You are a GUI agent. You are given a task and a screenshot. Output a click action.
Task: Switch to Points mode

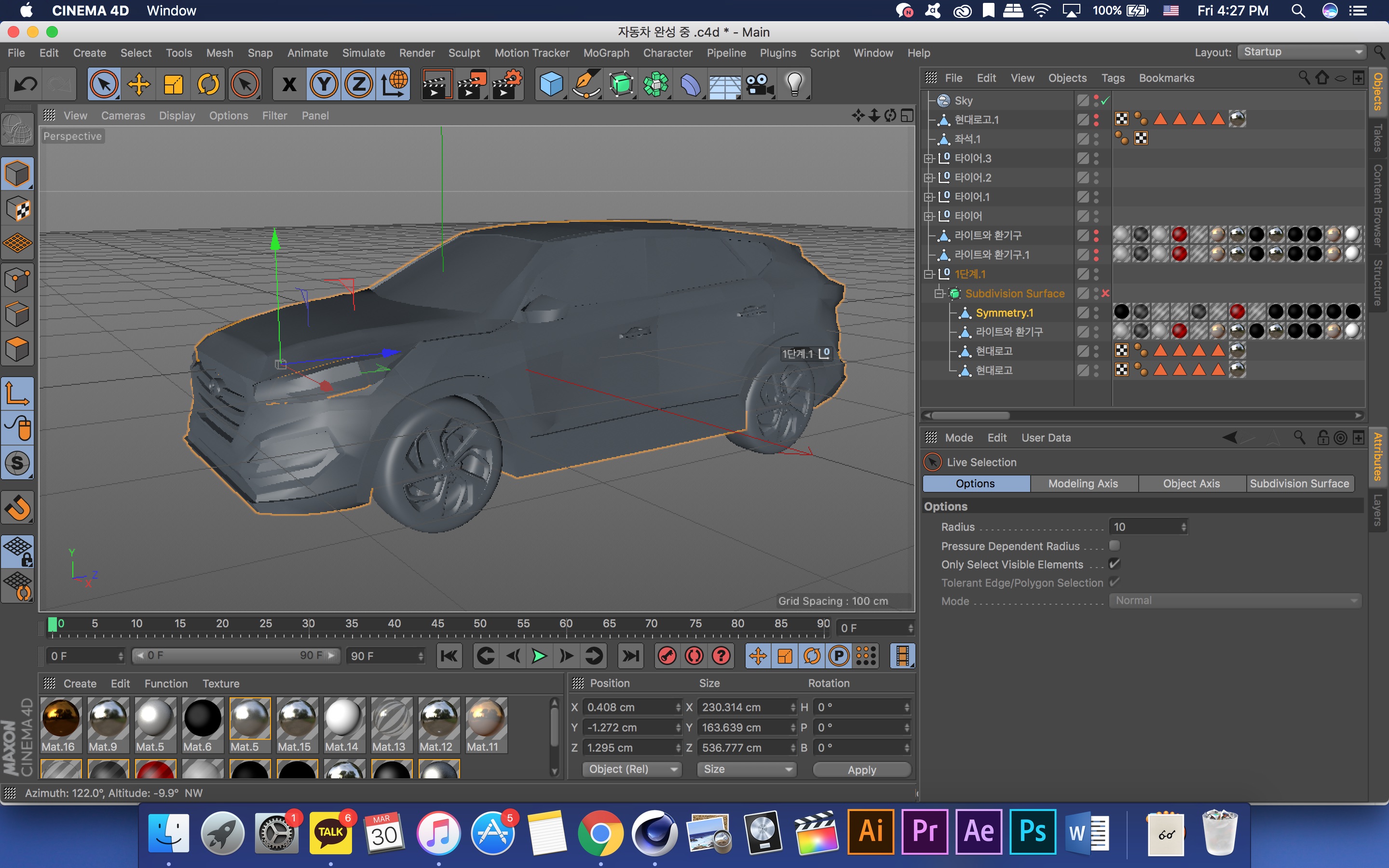[18, 280]
